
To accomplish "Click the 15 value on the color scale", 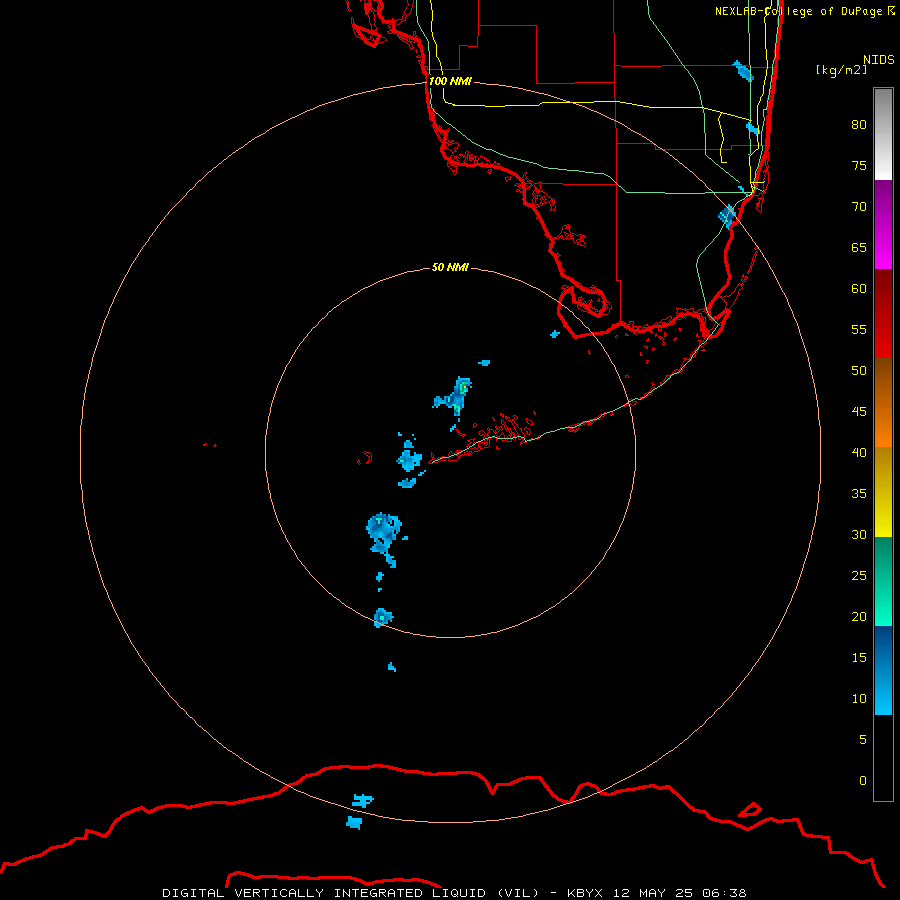I will click(859, 658).
